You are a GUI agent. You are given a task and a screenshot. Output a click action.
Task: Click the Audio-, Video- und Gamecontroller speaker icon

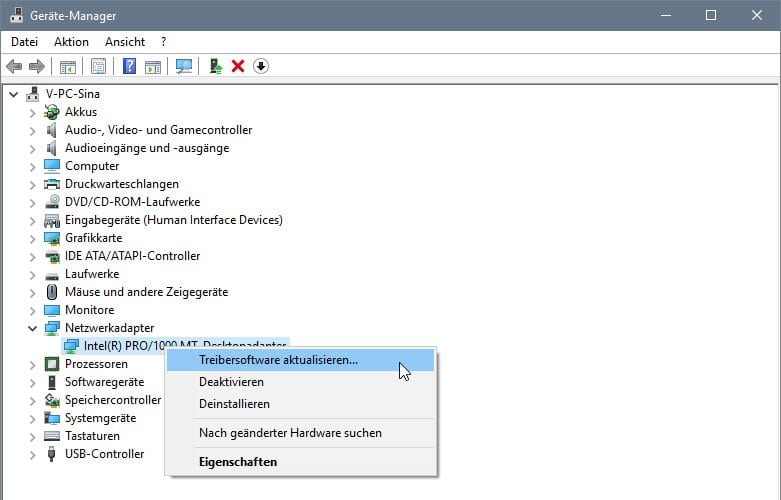pyautogui.click(x=52, y=130)
